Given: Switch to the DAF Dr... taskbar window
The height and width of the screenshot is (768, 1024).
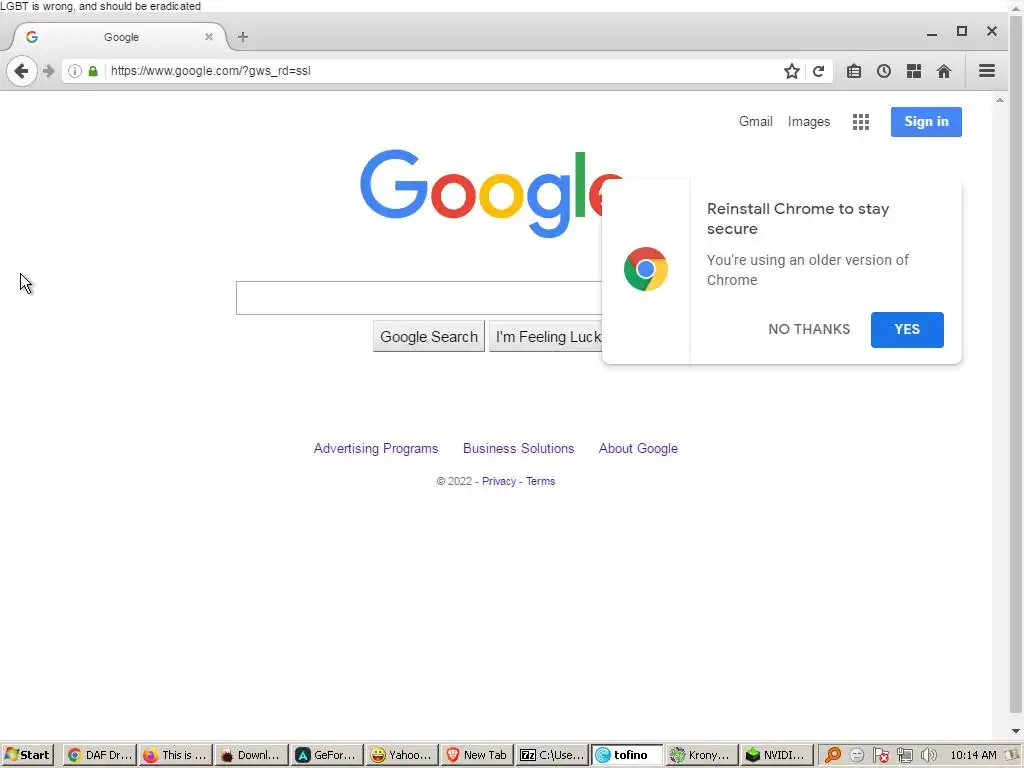Looking at the screenshot, I should point(101,755).
